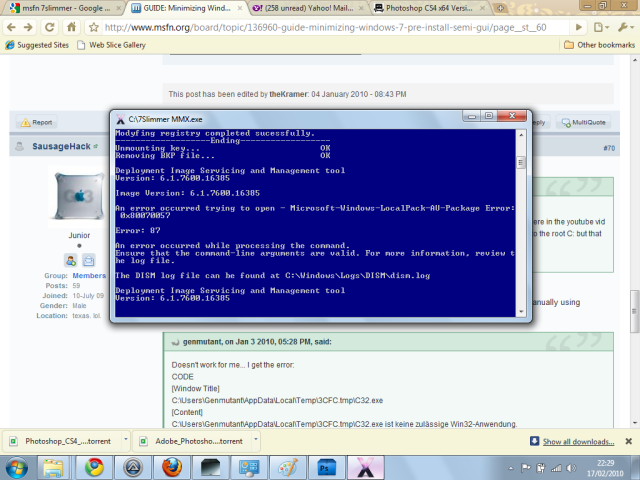Open the Members group link
The image size is (640, 480).
pos(89,276)
